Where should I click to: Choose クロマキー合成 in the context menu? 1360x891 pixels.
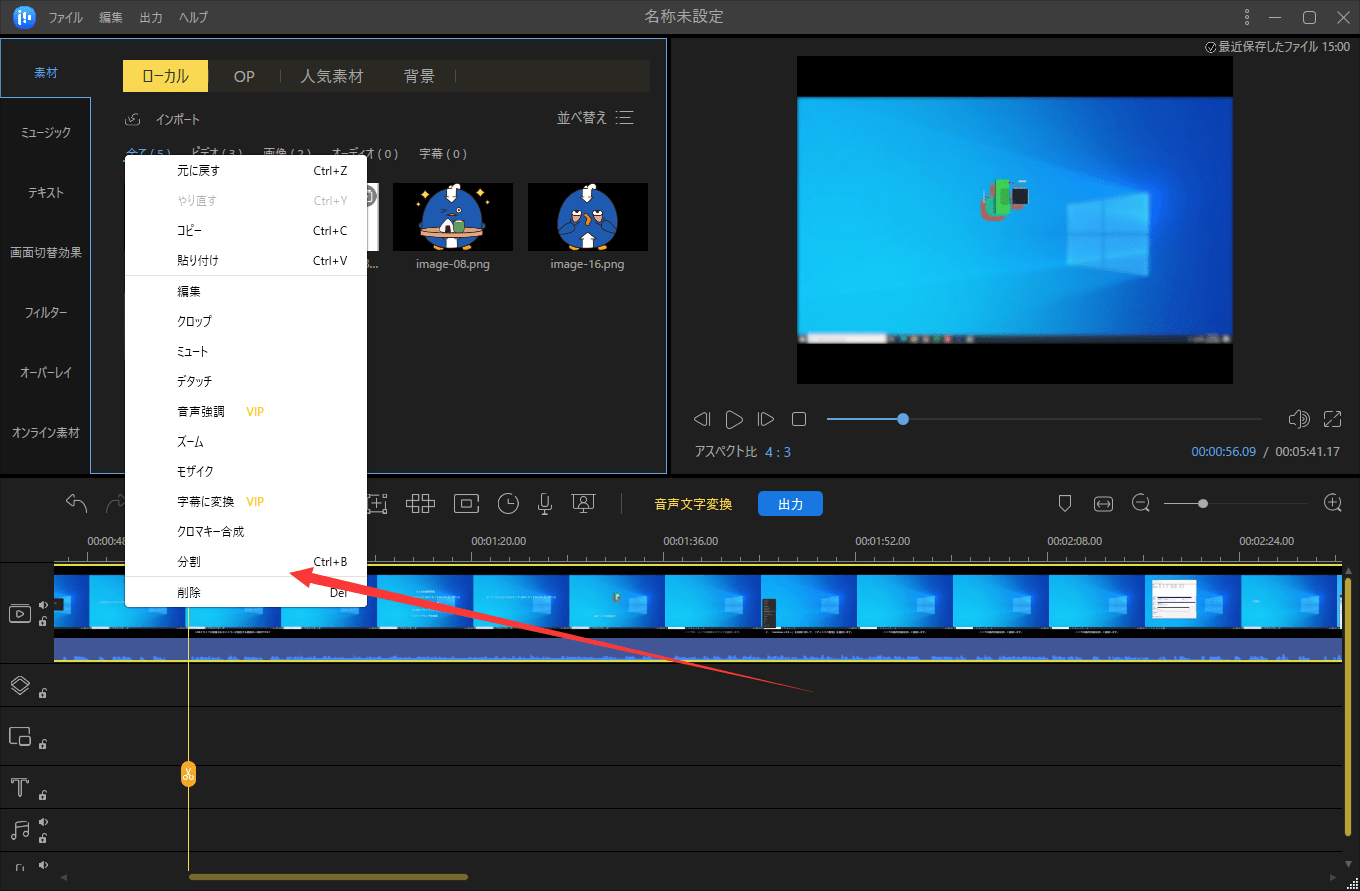(246, 532)
